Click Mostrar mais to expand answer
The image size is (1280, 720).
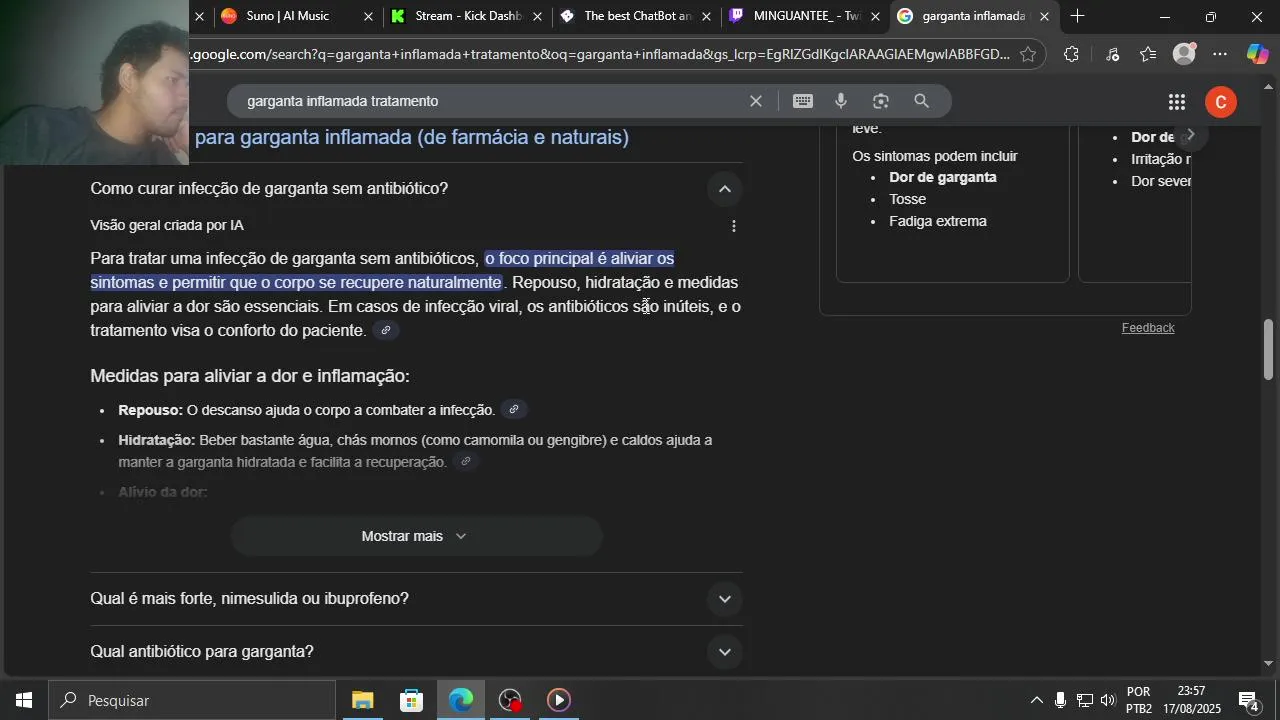(x=416, y=536)
